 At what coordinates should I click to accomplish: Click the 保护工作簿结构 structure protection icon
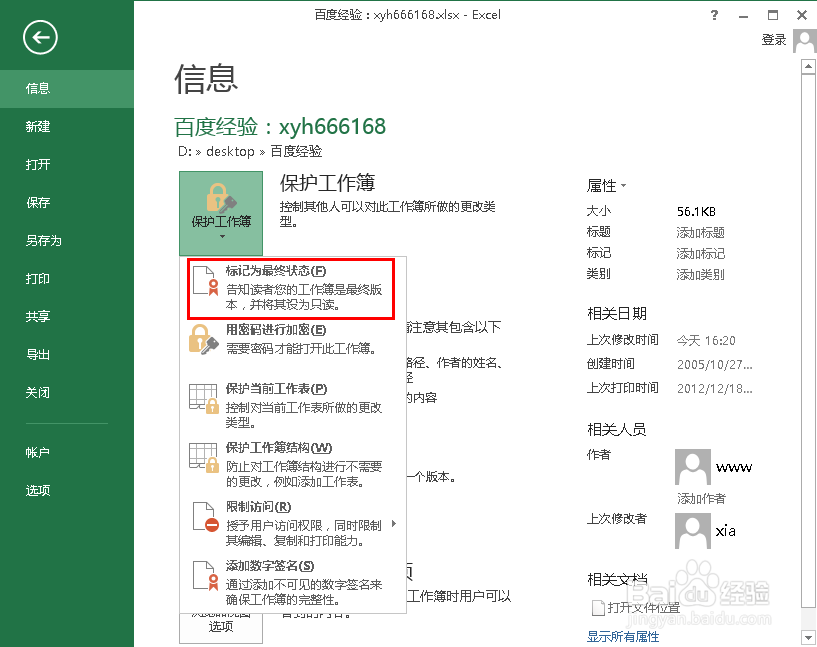204,457
